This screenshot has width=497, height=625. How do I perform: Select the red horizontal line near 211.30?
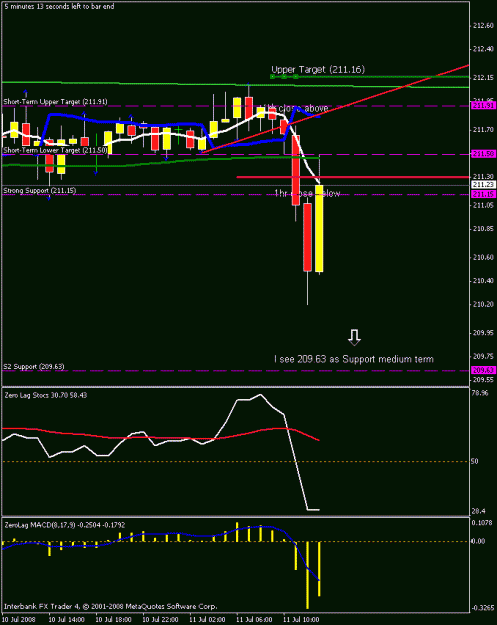pos(353,177)
